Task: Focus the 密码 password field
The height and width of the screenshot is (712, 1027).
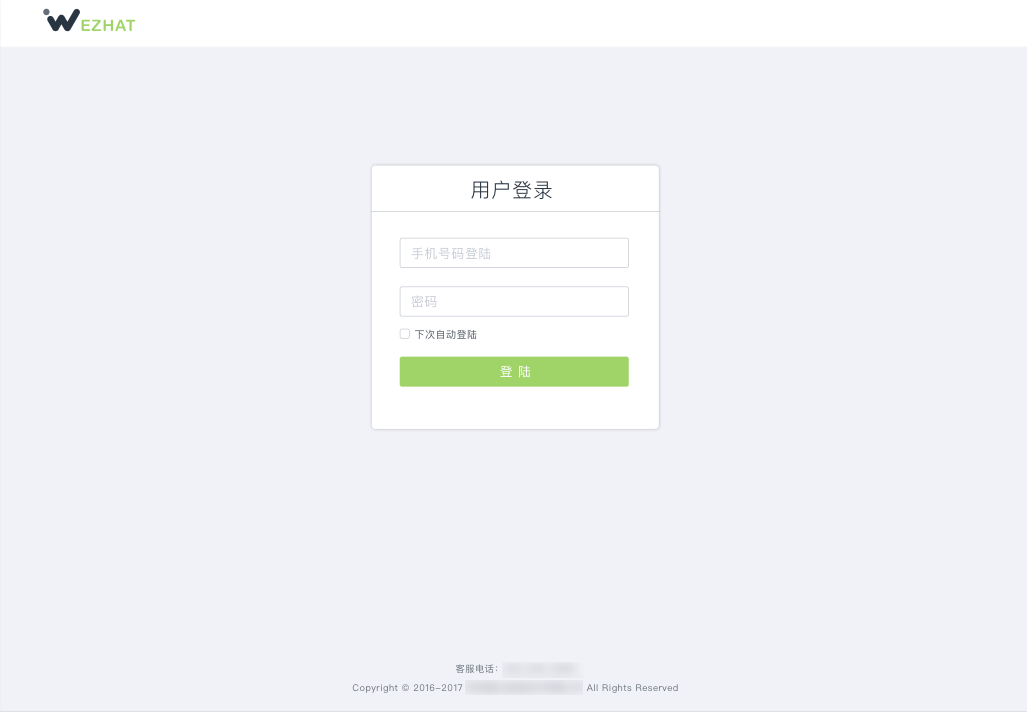Action: [514, 301]
